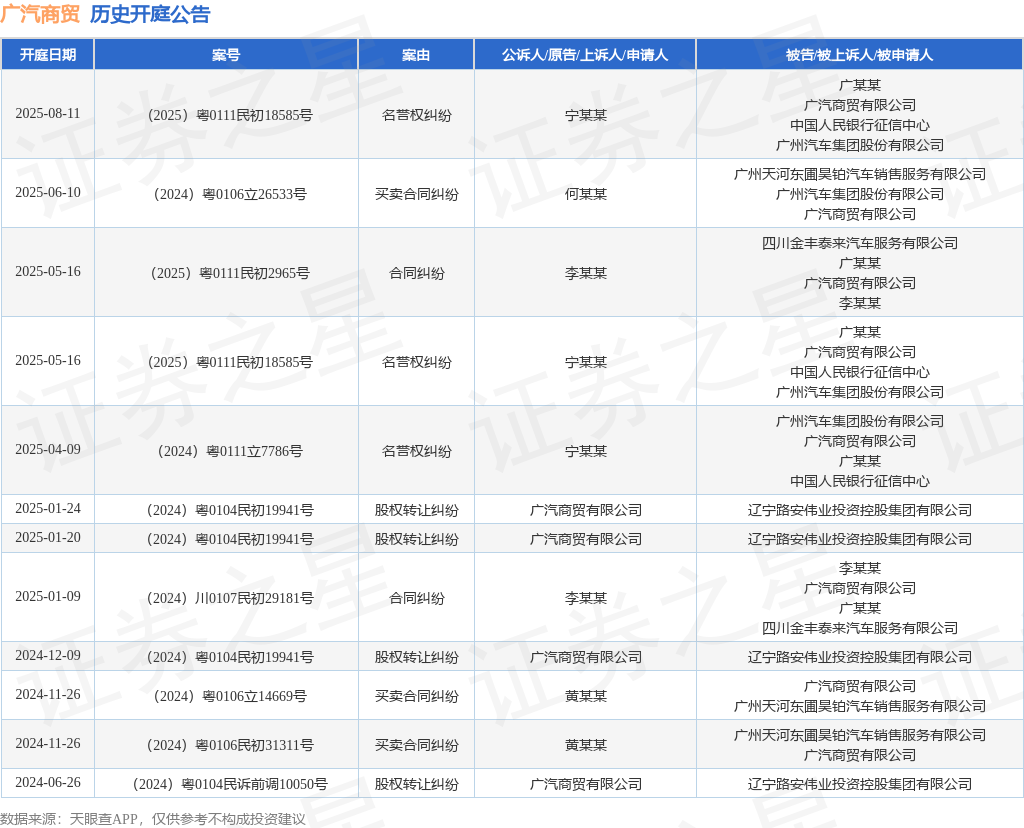Screen dimensions: 1024x828
Task: Click 股权转让纠纷 in the 2024-06-26 row
Action: pos(416,784)
